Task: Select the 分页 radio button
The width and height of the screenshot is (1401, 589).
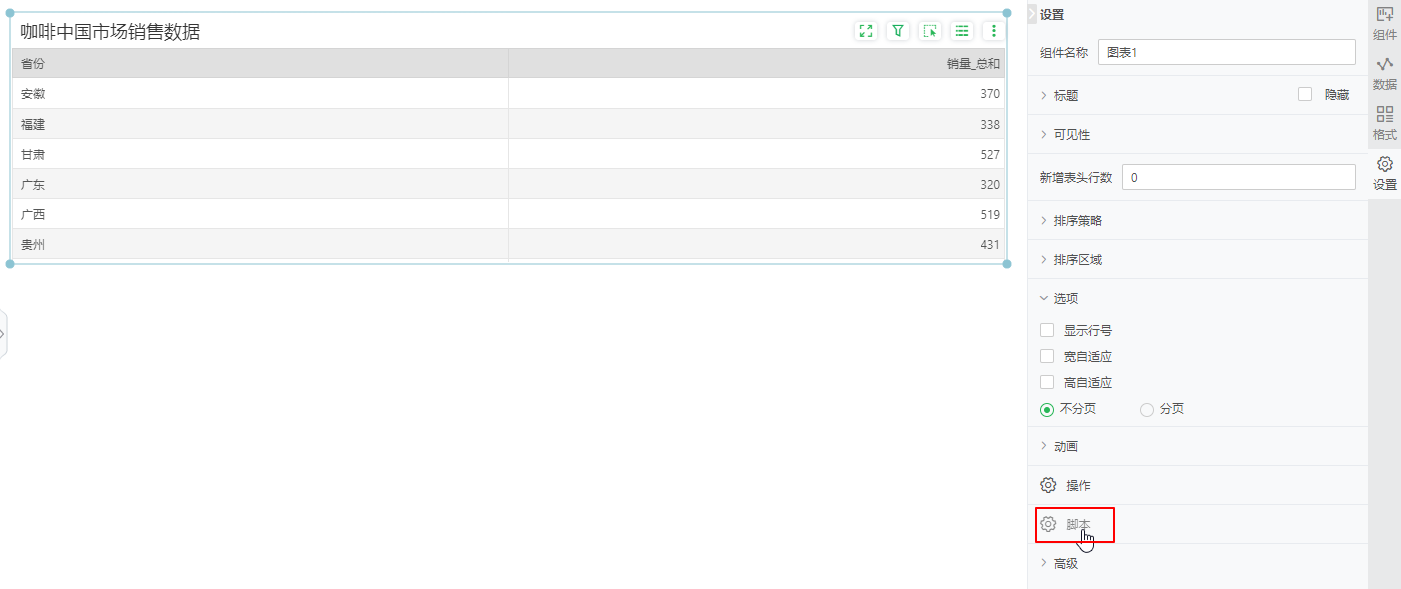Action: tap(1147, 409)
